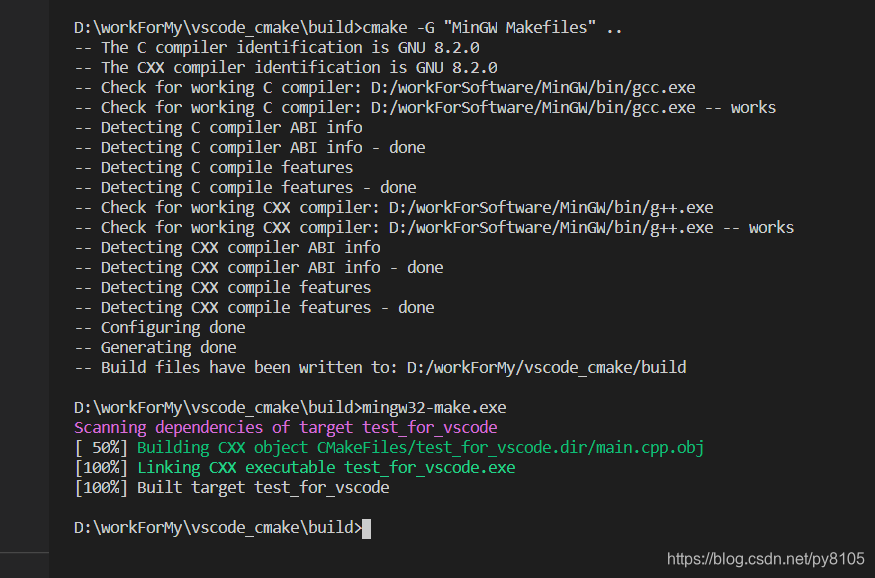Click the Configuring done line
The image size is (875, 578).
(x=160, y=327)
